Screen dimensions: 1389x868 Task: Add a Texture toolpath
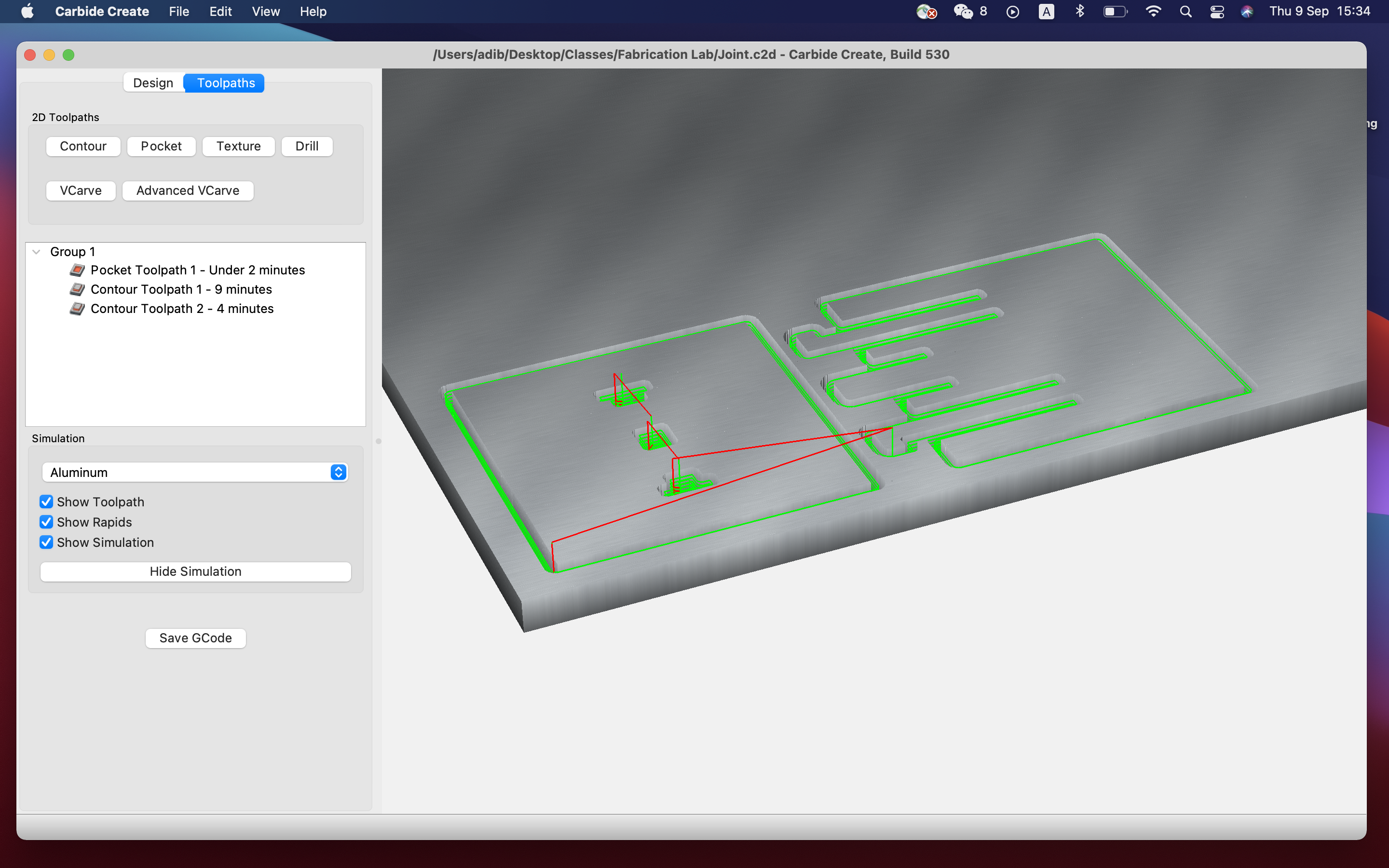pyautogui.click(x=239, y=147)
